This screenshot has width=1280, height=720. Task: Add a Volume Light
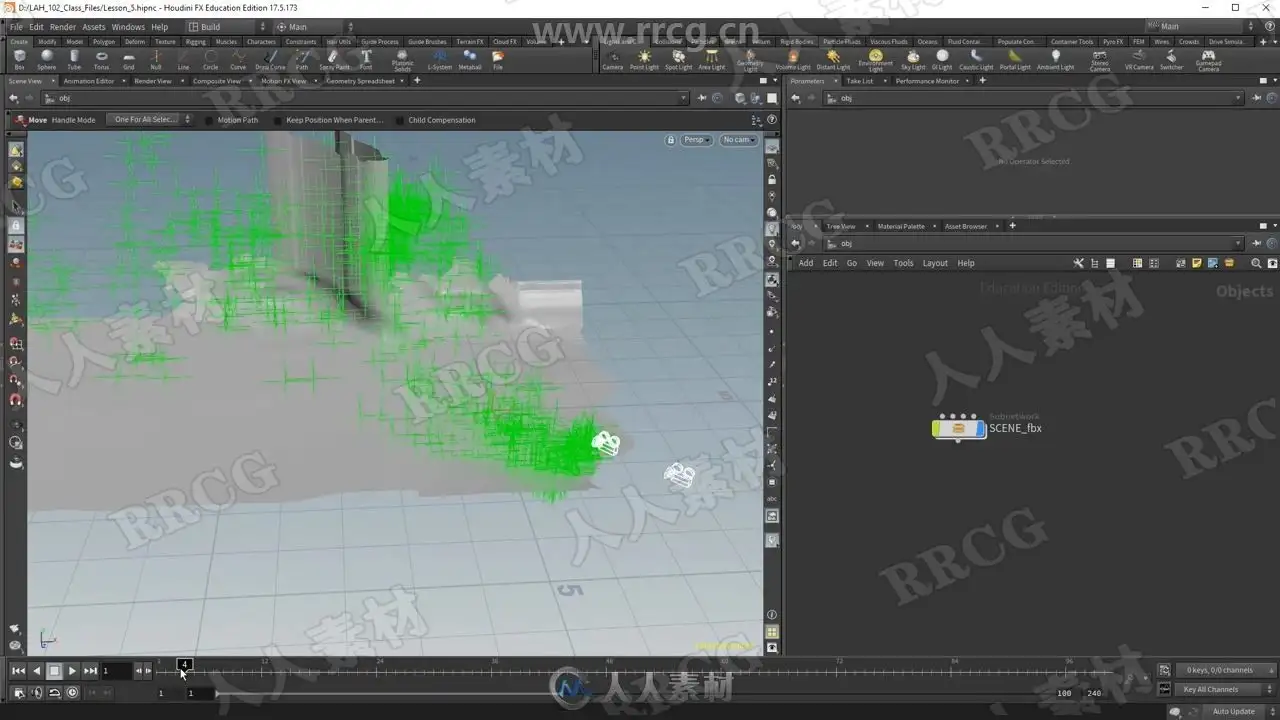(x=793, y=60)
